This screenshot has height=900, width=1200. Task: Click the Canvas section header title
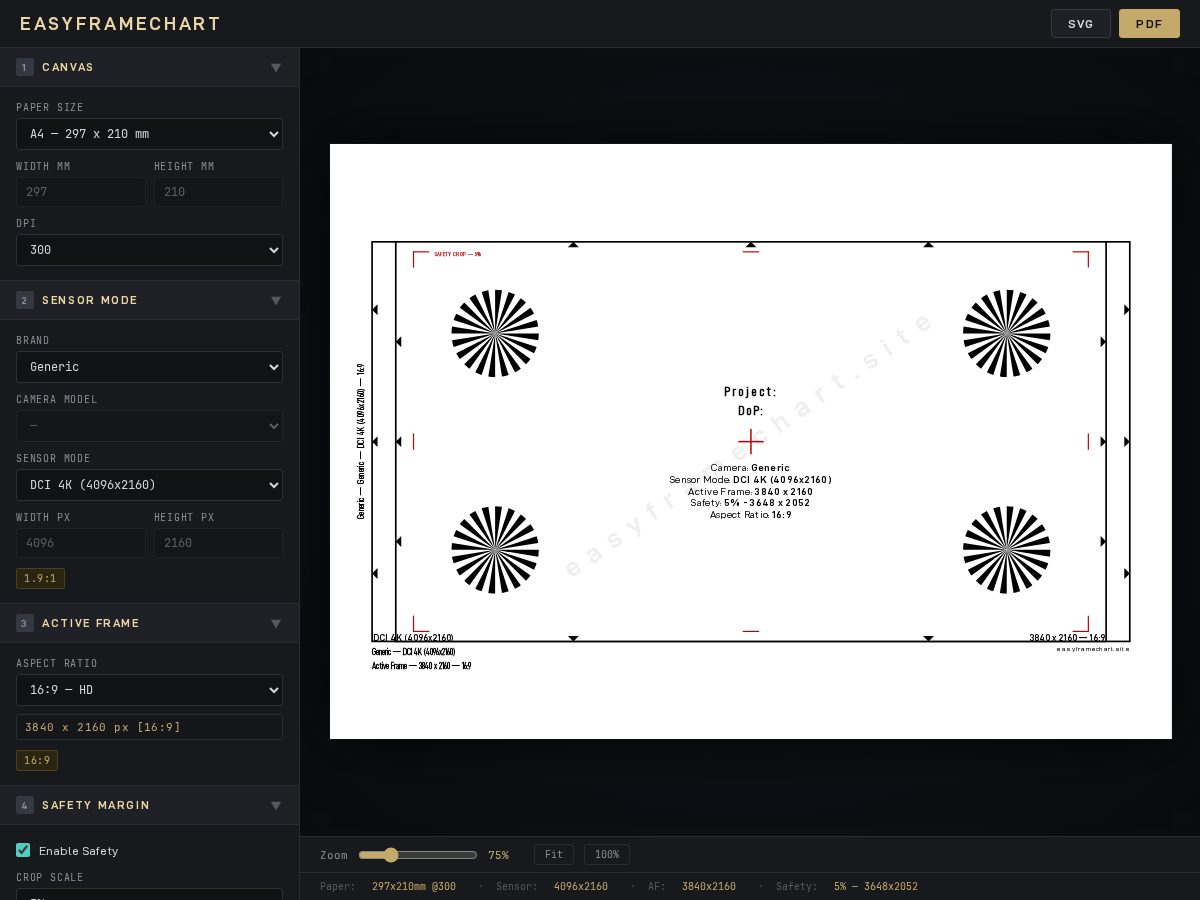[x=68, y=68]
